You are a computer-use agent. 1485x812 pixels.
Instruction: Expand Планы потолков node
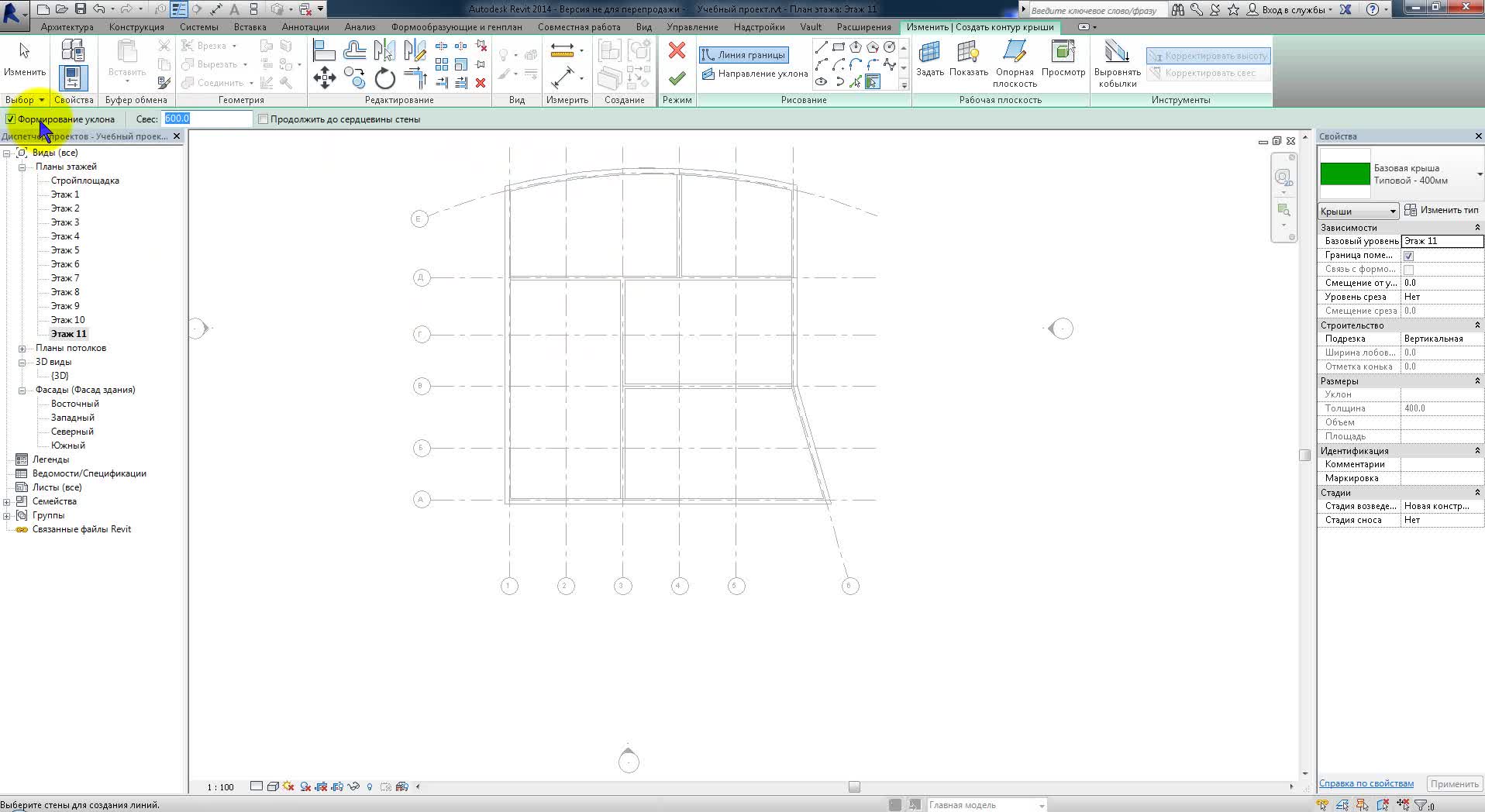pyautogui.click(x=22, y=349)
